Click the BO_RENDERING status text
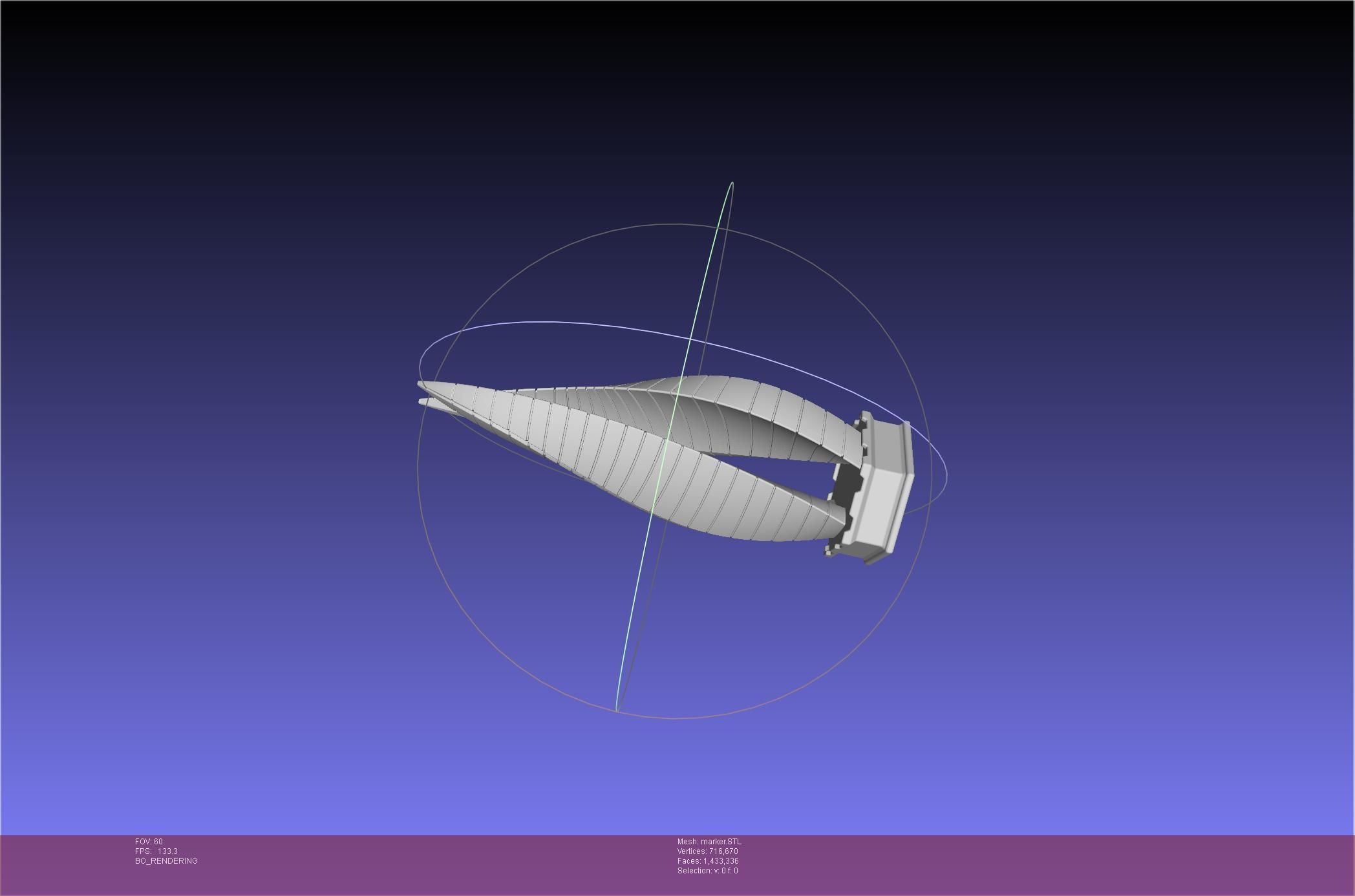The width and height of the screenshot is (1355, 896). click(x=166, y=861)
